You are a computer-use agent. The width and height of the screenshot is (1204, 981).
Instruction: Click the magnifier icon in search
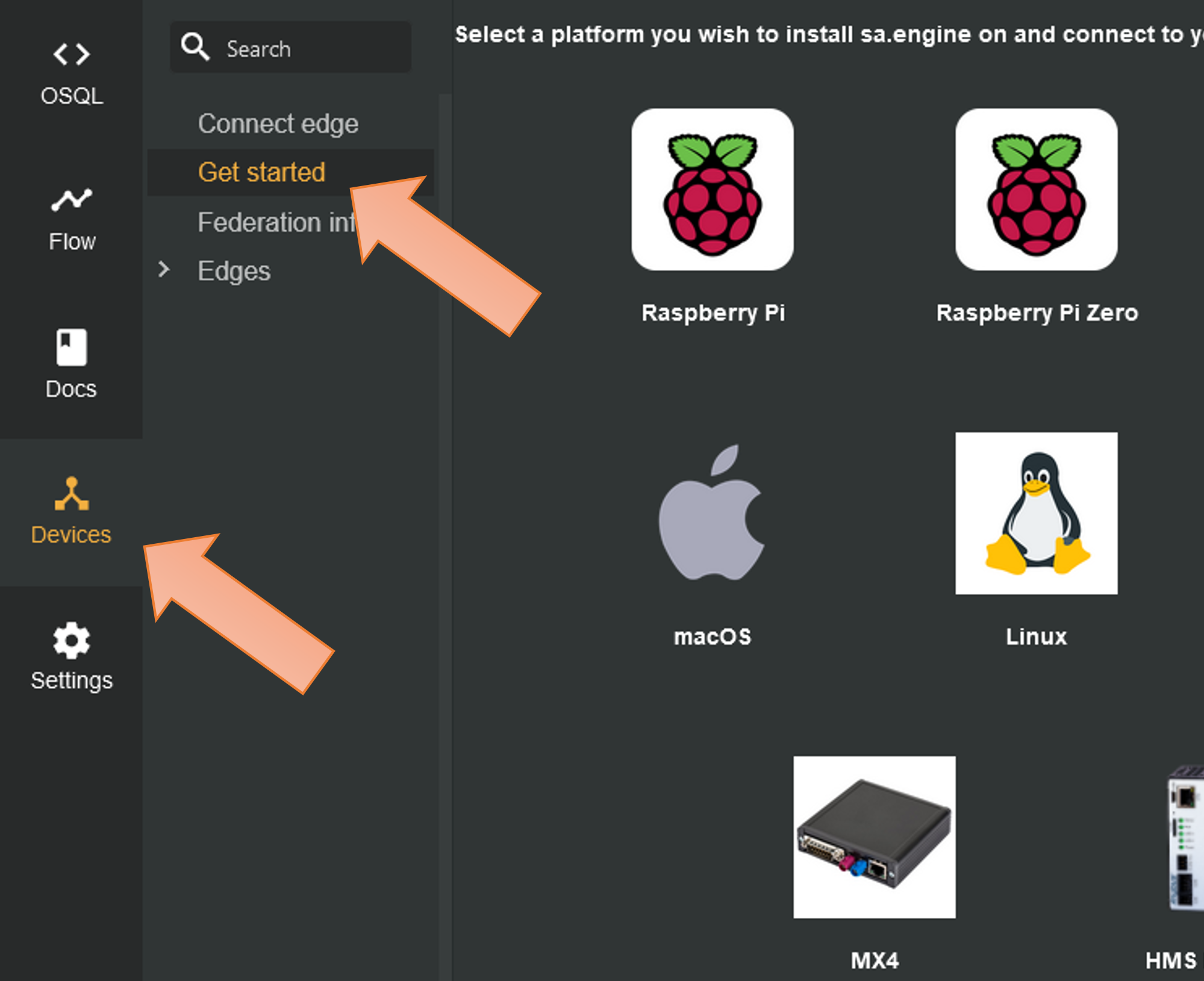point(195,46)
